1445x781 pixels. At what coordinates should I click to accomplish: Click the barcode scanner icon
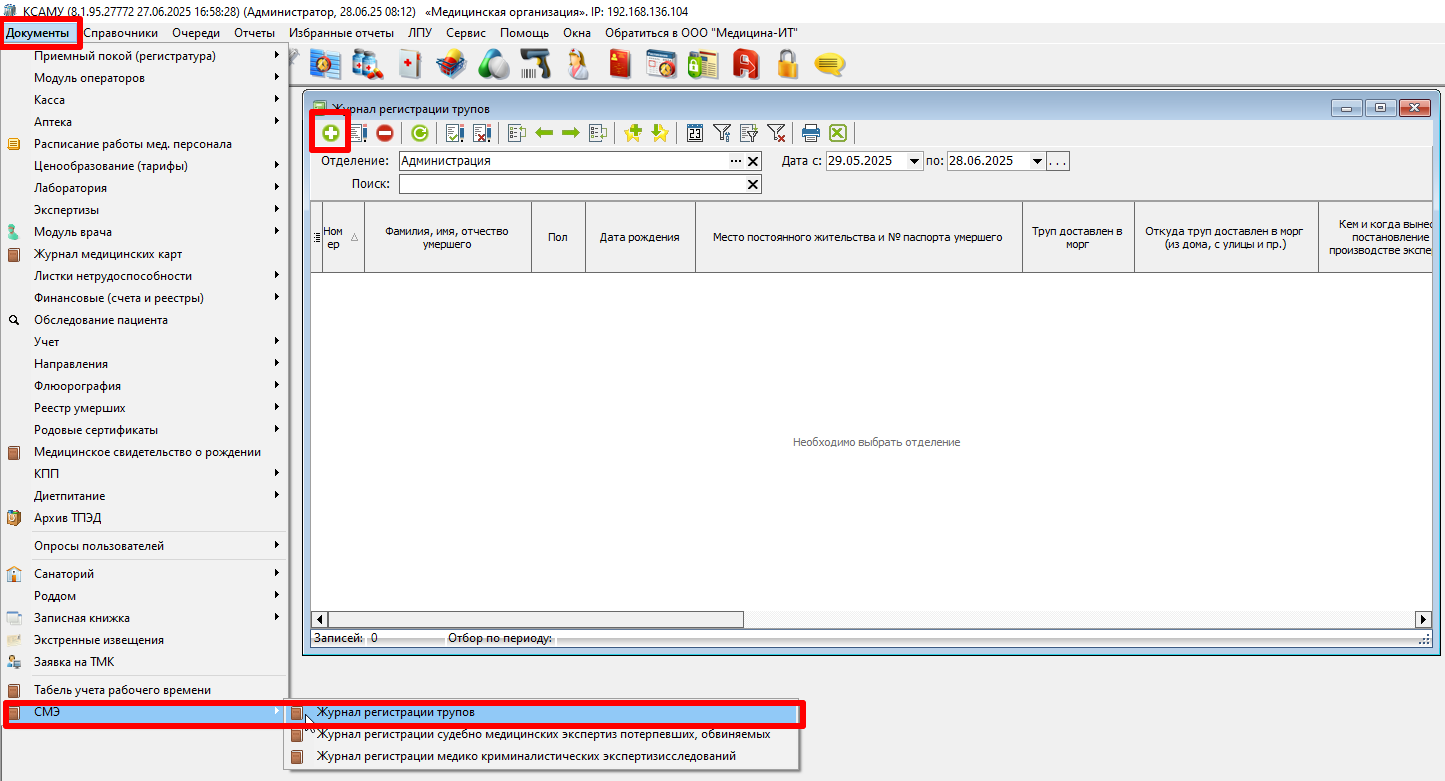point(535,65)
